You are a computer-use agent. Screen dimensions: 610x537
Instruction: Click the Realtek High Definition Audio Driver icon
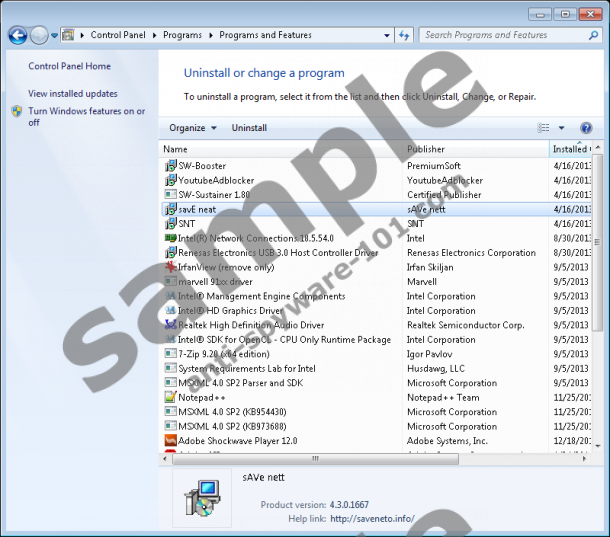coord(170,325)
